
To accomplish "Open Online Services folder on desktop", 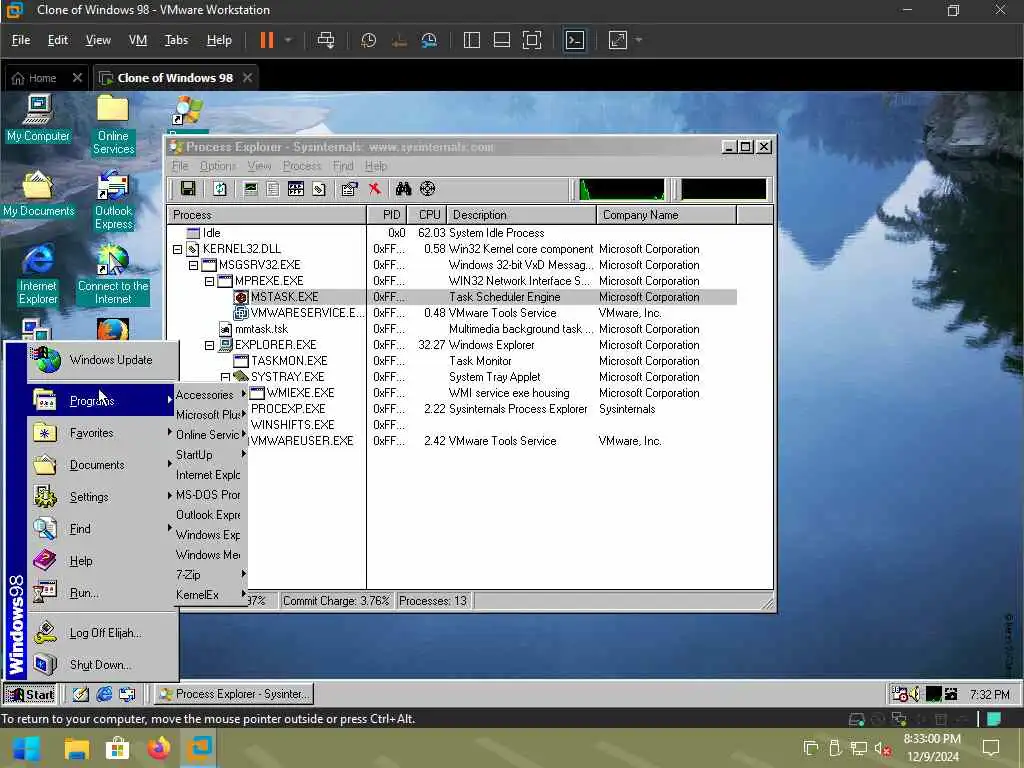I will (113, 125).
